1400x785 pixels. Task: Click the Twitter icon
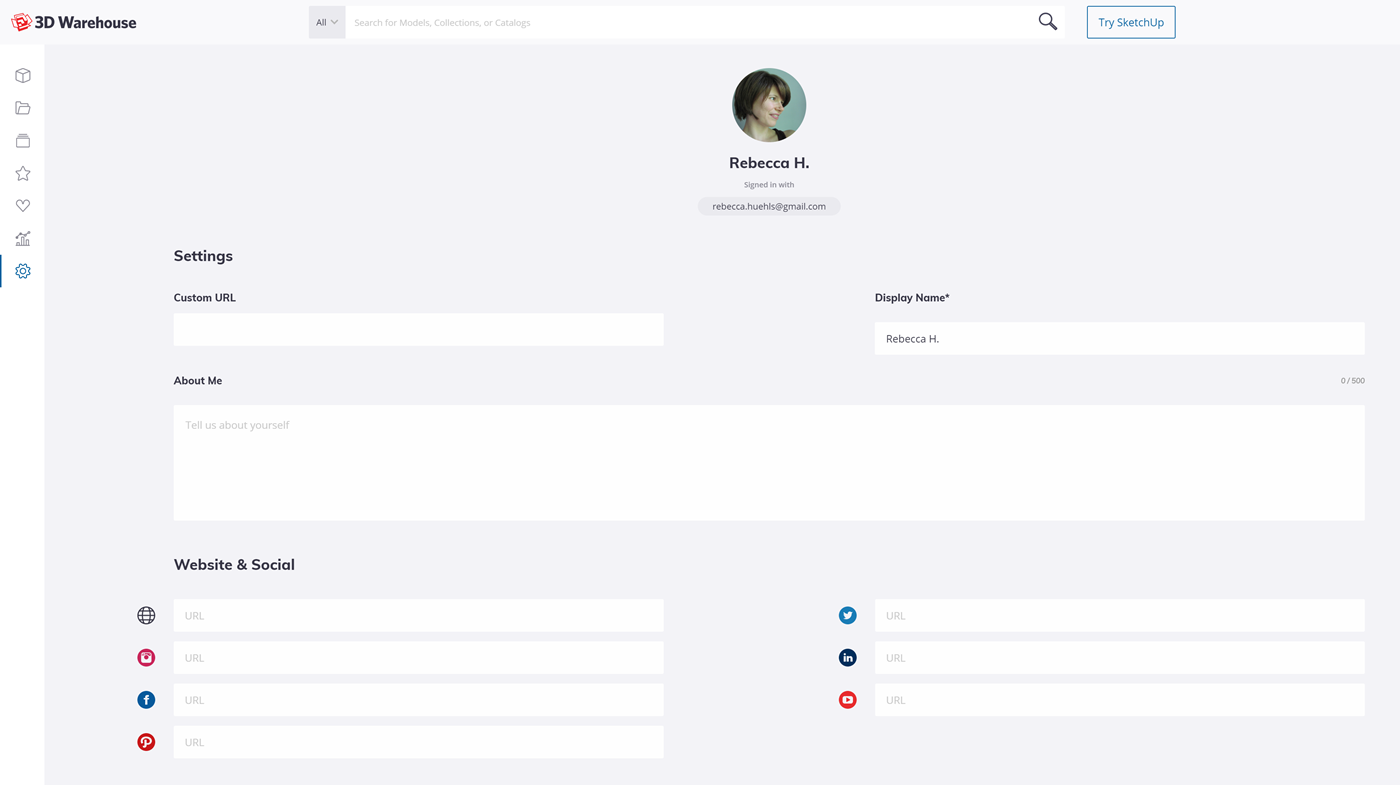coord(848,616)
